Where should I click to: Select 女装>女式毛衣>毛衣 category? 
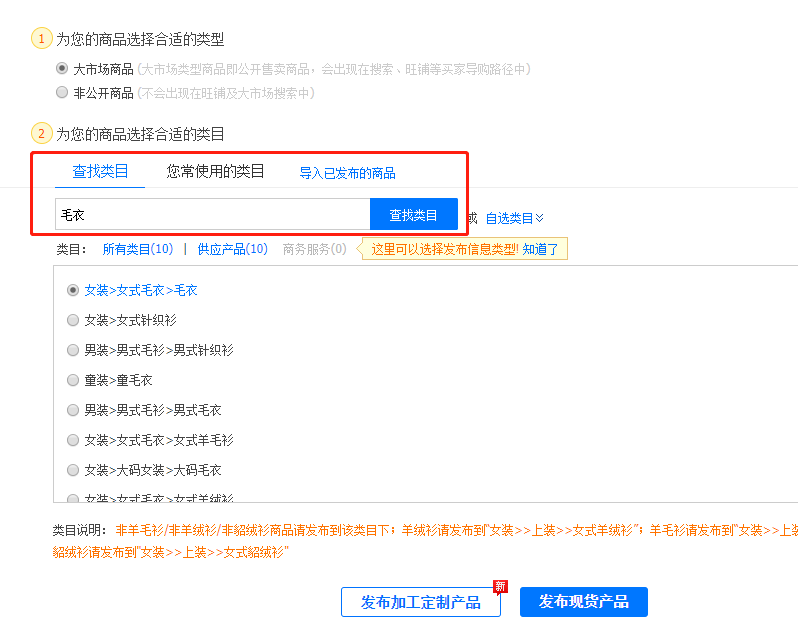tap(73, 290)
